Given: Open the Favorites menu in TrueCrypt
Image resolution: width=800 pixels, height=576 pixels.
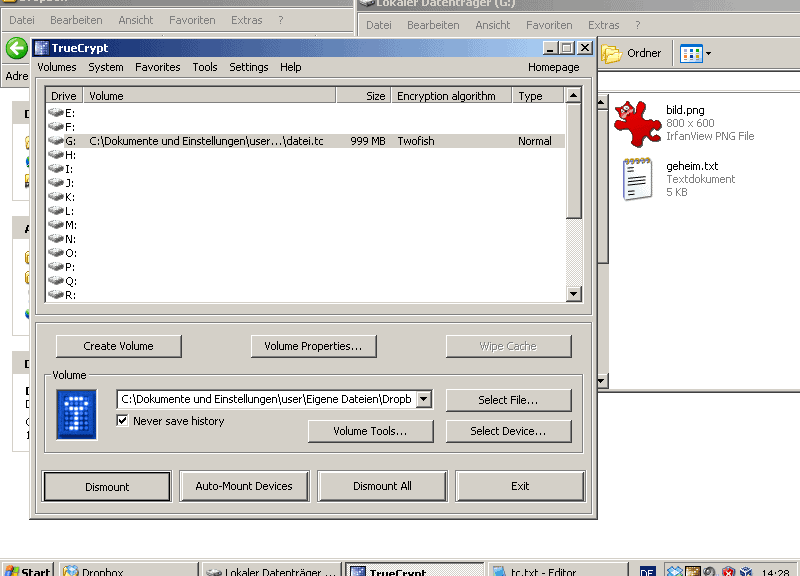Looking at the screenshot, I should click(158, 67).
